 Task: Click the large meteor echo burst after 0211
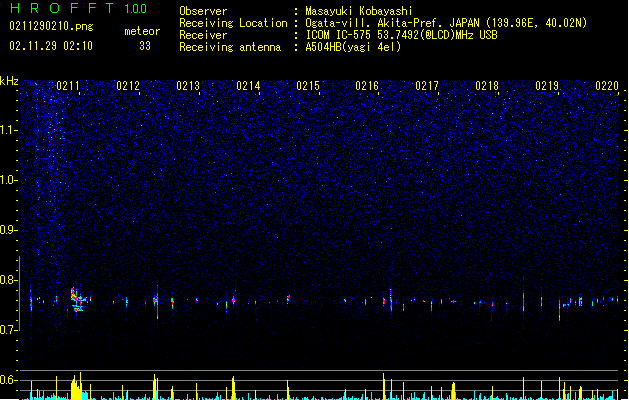pos(78,300)
